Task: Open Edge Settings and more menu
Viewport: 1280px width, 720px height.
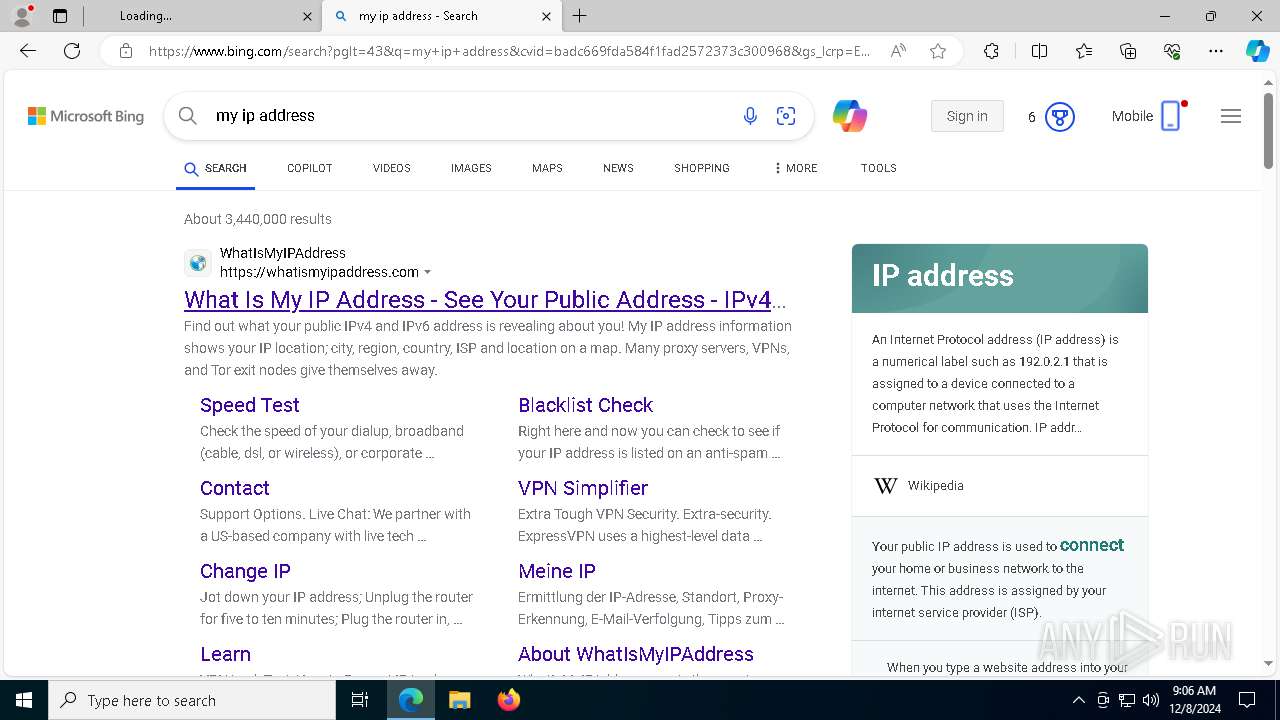Action: pyautogui.click(x=1216, y=51)
